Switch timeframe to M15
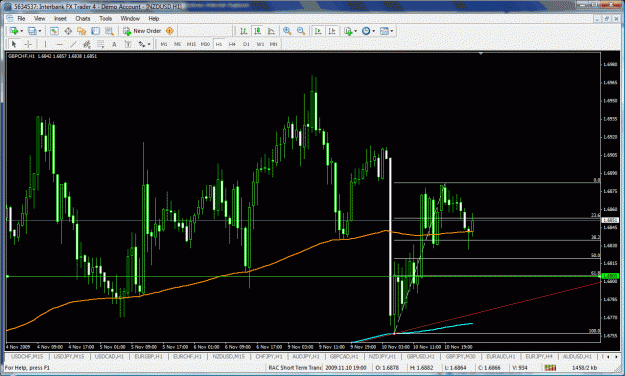The height and width of the screenshot is (376, 625). (191, 44)
